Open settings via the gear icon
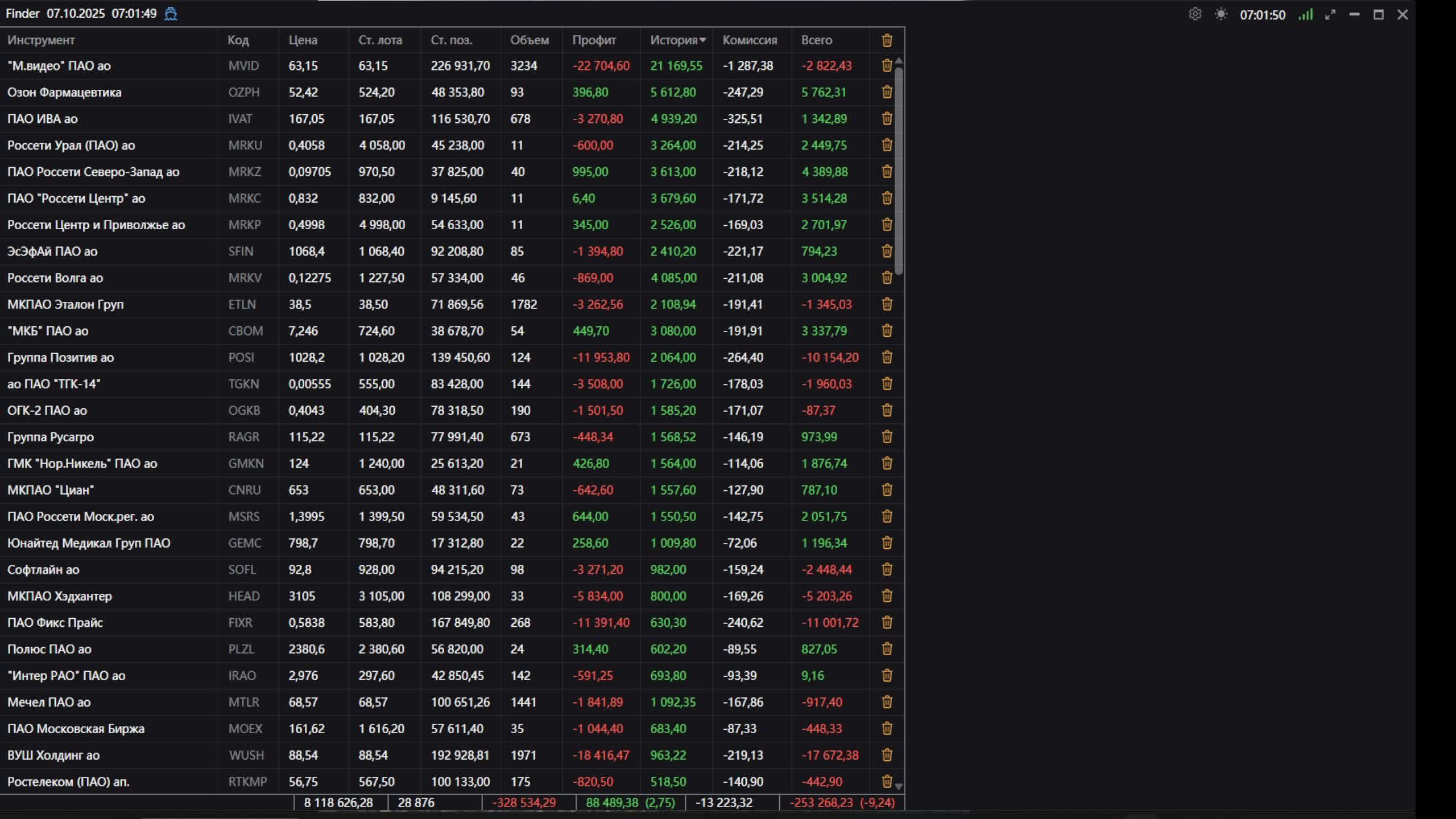The image size is (1456, 819). coord(1195,14)
